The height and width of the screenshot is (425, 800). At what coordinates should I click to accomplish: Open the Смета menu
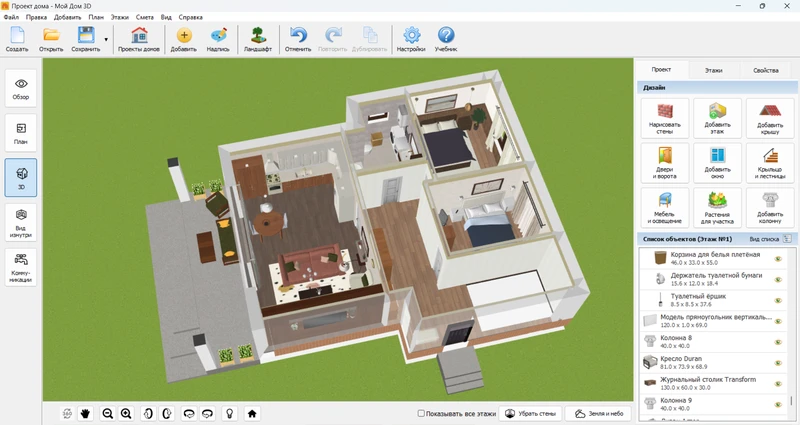pyautogui.click(x=144, y=18)
